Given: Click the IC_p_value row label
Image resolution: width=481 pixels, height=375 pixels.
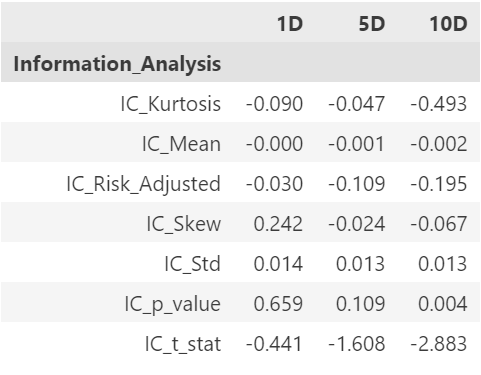Looking at the screenshot, I should (173, 304).
